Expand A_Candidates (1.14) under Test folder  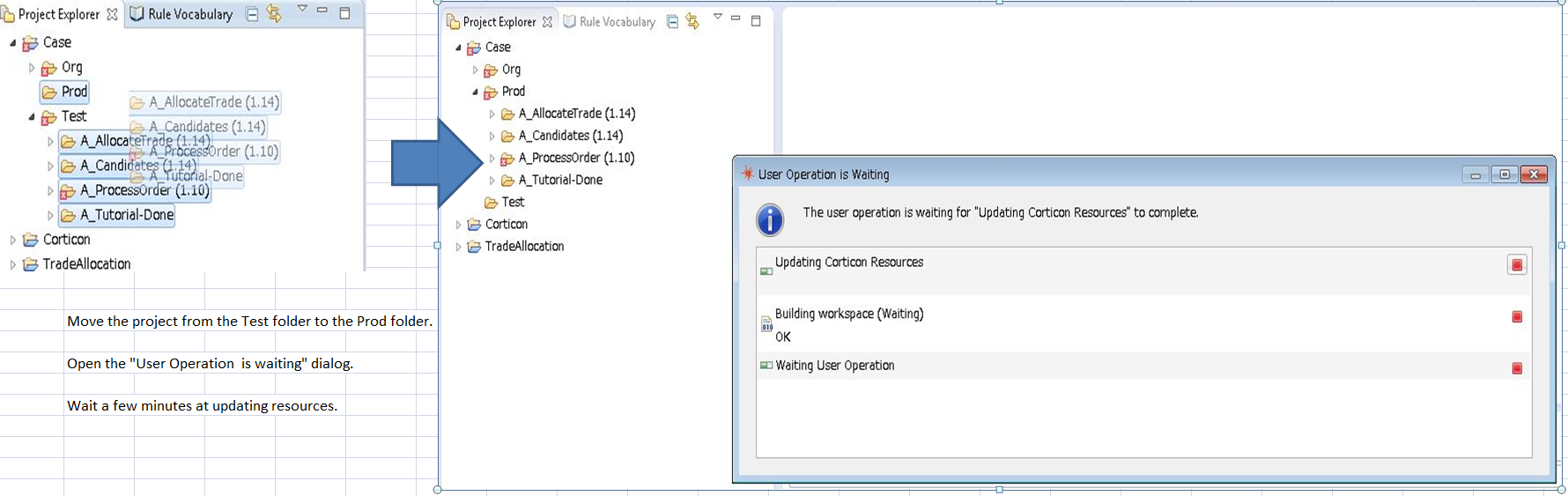pos(50,166)
